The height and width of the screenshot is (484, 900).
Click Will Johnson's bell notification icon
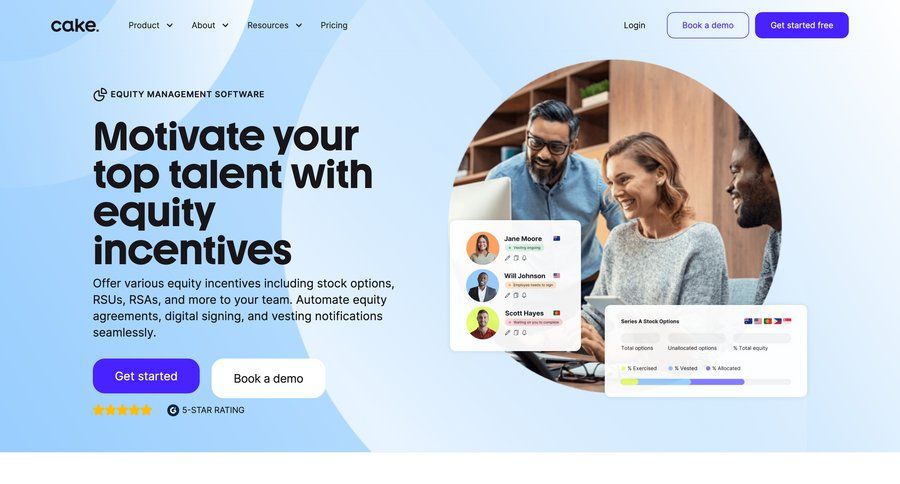tap(524, 296)
